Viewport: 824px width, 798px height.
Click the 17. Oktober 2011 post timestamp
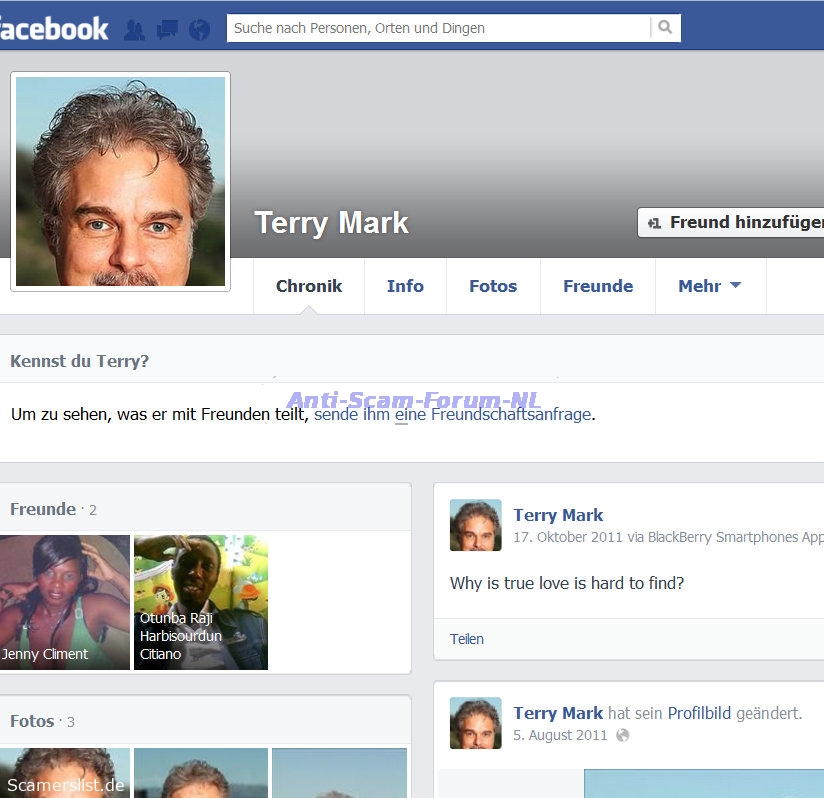pyautogui.click(x=567, y=537)
